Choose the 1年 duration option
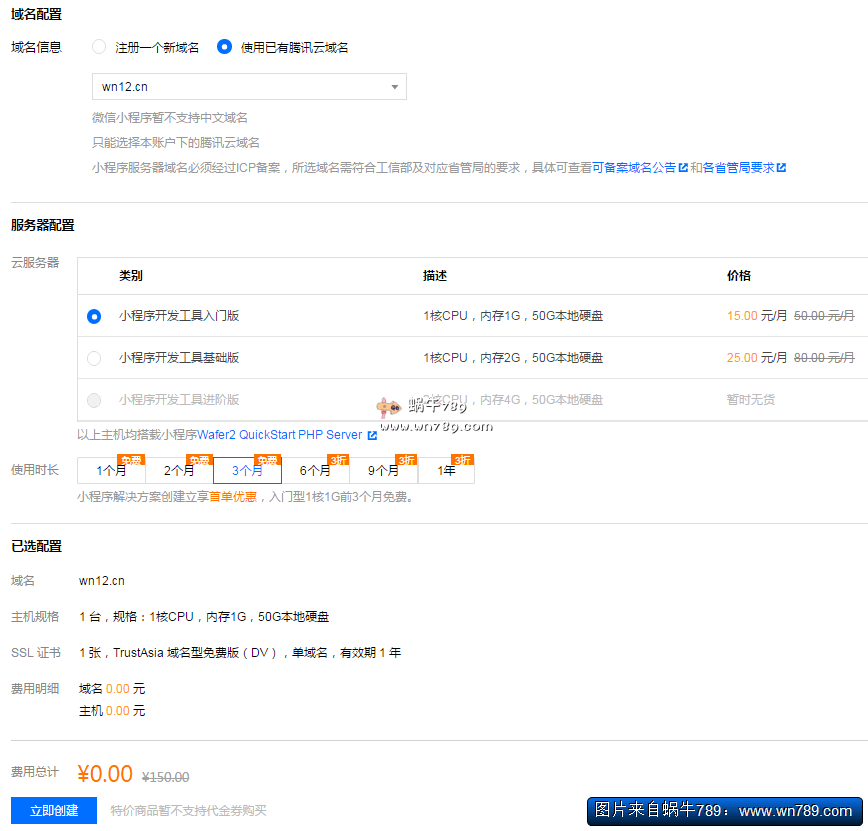This screenshot has width=868, height=831. [x=446, y=470]
